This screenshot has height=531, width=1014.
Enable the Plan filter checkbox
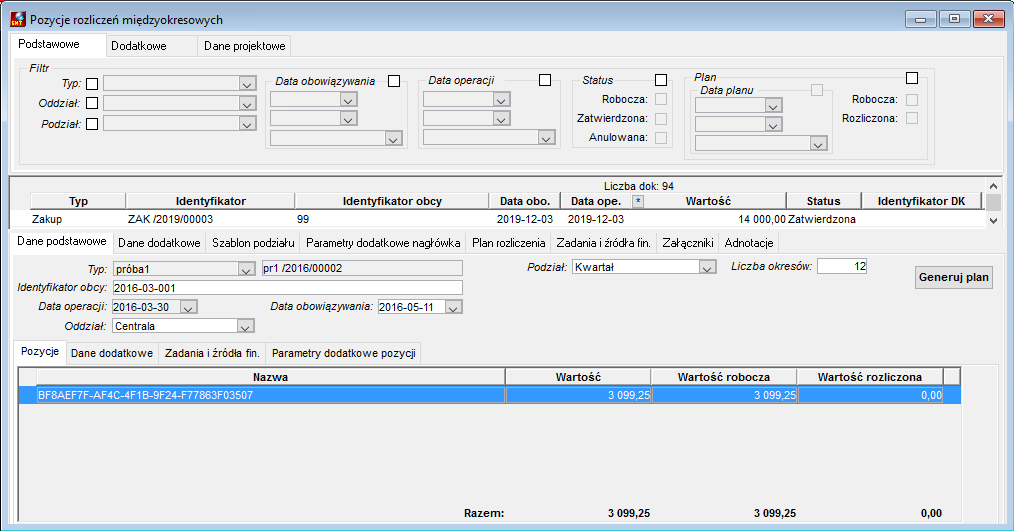(x=912, y=78)
